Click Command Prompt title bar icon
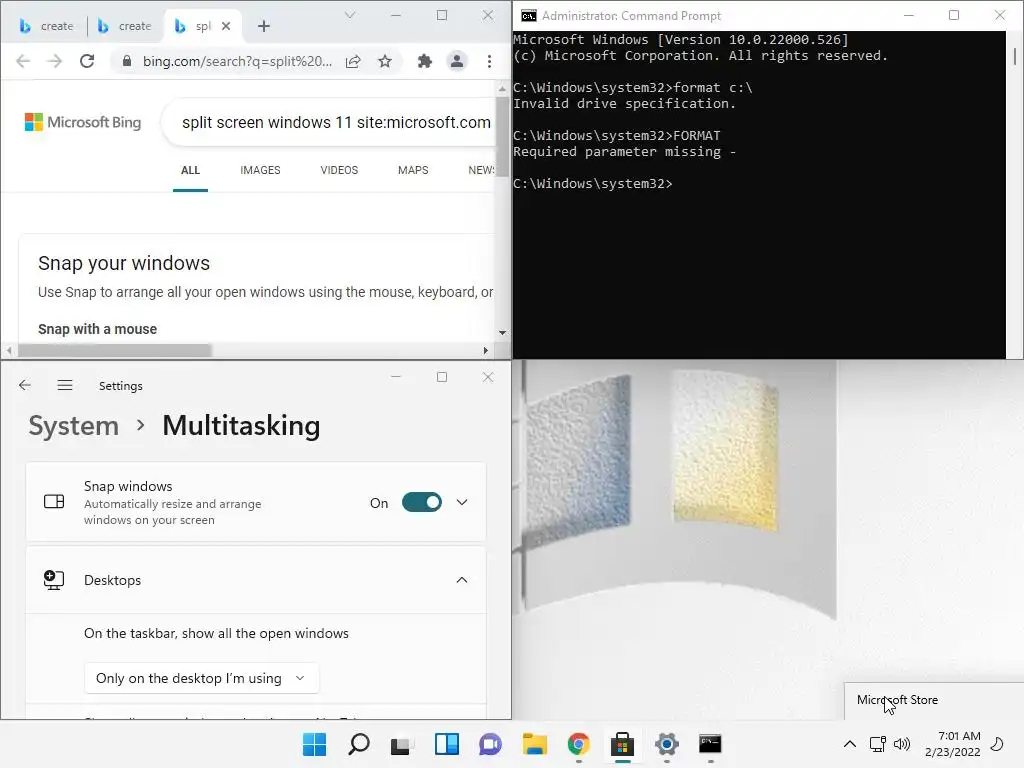1024x768 pixels. [528, 16]
